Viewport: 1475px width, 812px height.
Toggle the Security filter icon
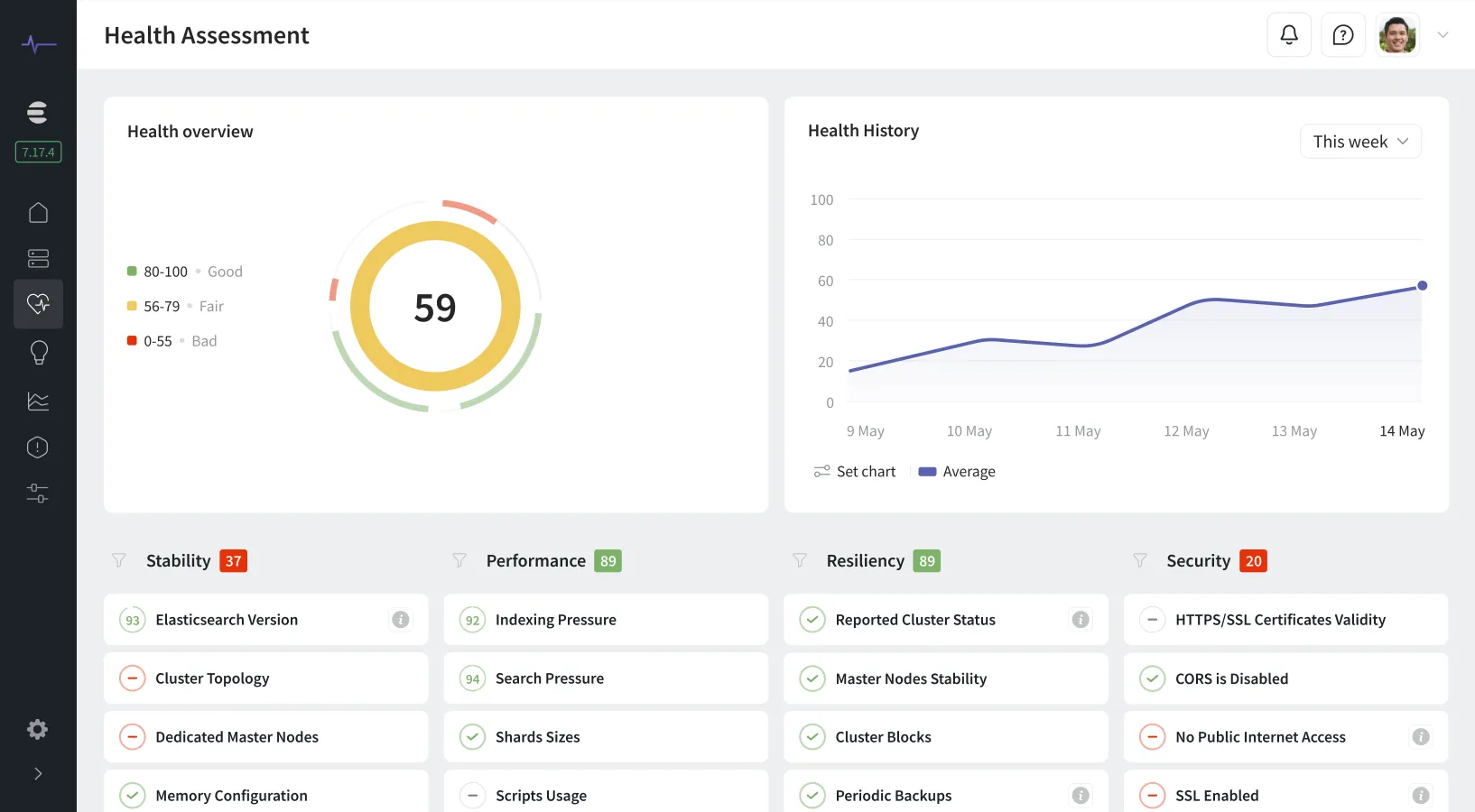point(1140,561)
